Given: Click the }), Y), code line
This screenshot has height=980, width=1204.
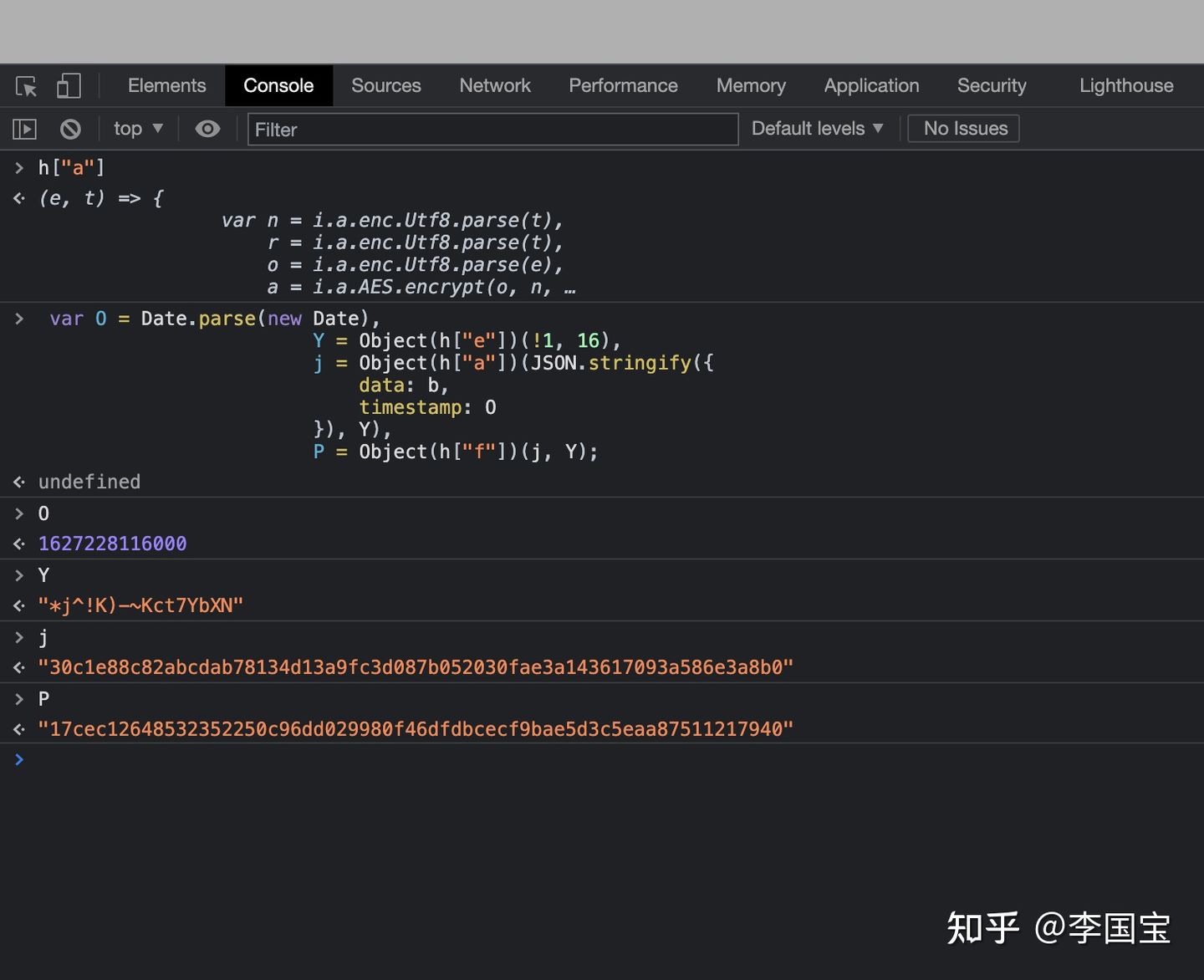Looking at the screenshot, I should 352,430.
